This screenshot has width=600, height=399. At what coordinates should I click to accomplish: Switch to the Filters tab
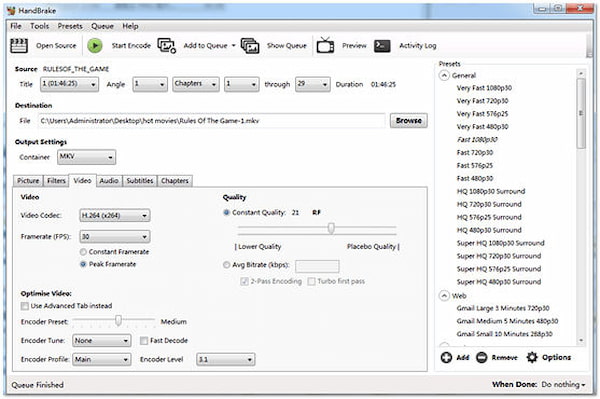56,181
